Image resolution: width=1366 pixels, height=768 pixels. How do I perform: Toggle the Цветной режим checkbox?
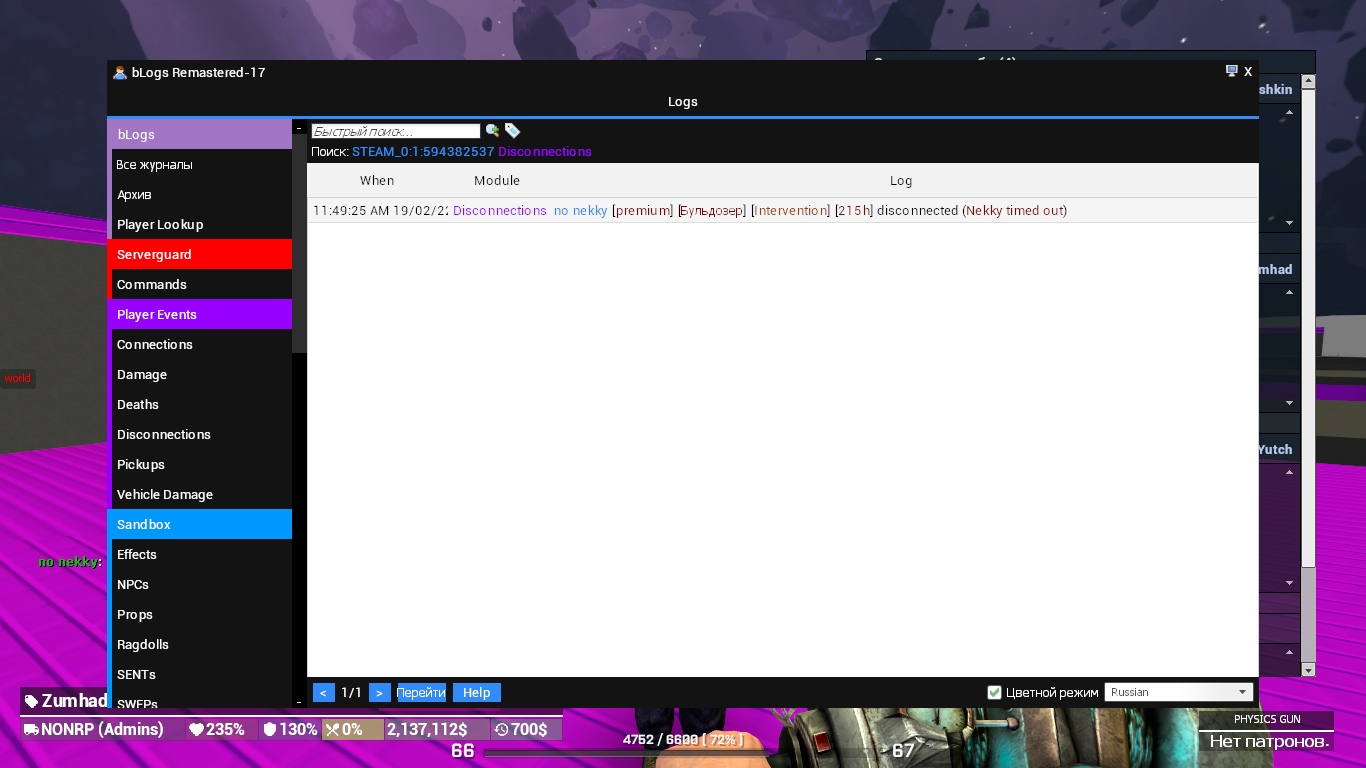[994, 692]
